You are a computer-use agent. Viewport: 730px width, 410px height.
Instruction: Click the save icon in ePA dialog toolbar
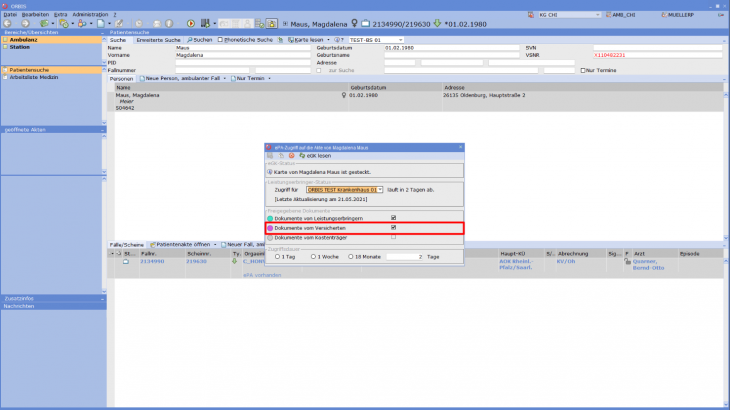269,156
